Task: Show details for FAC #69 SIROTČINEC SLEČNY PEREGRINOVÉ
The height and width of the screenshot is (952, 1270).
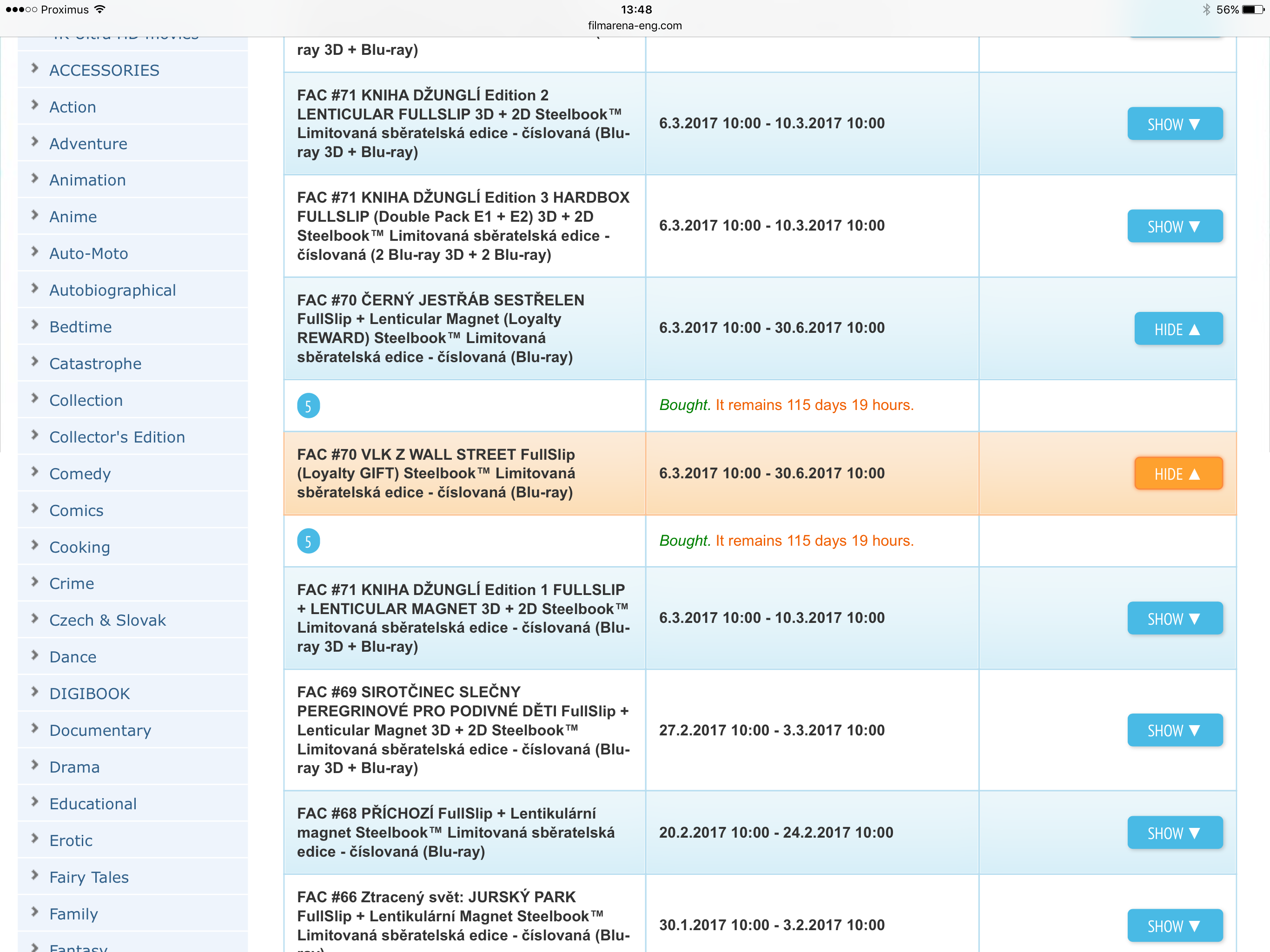Action: [1175, 730]
